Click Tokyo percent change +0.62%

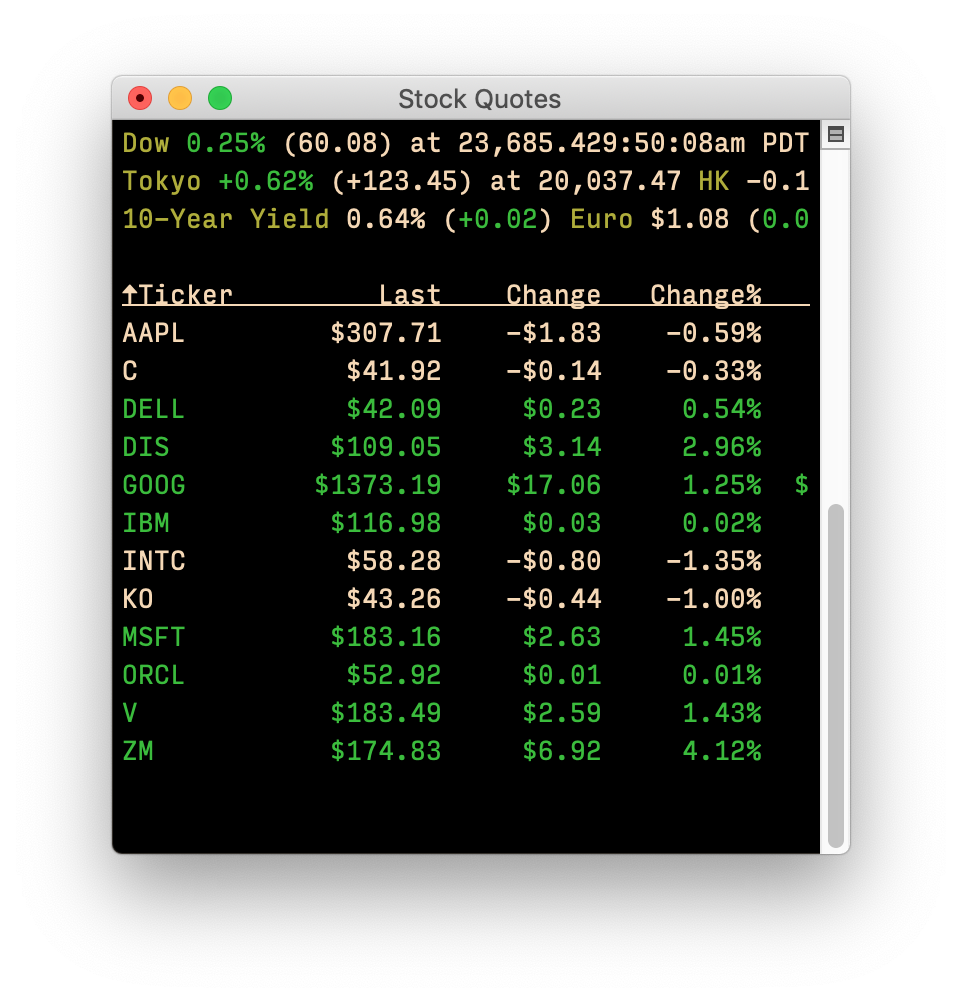click(x=266, y=181)
